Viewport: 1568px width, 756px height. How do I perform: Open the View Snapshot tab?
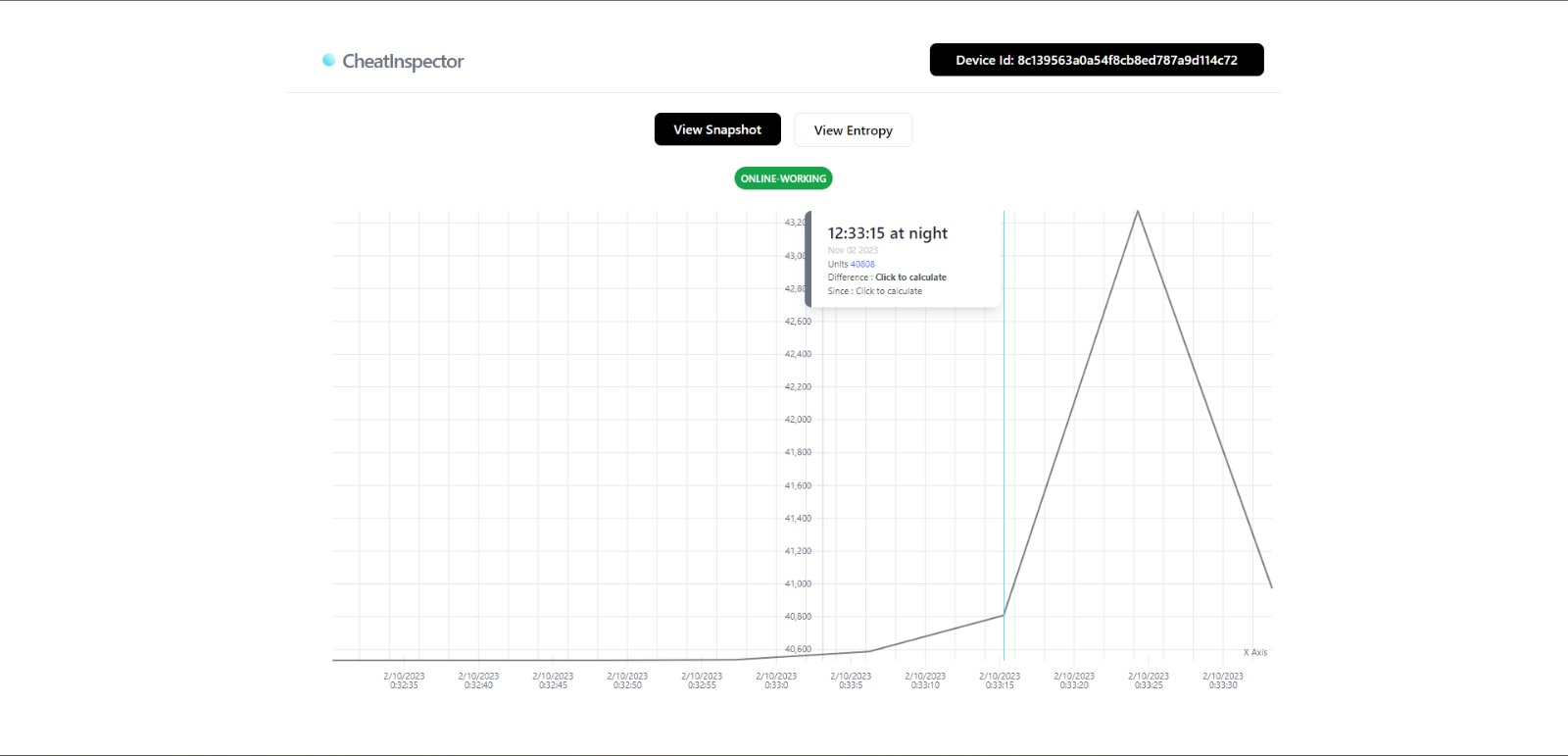(717, 129)
